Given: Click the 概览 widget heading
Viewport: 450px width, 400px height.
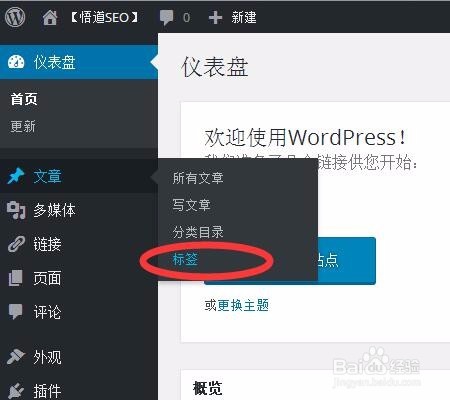Looking at the screenshot, I should pos(207,388).
